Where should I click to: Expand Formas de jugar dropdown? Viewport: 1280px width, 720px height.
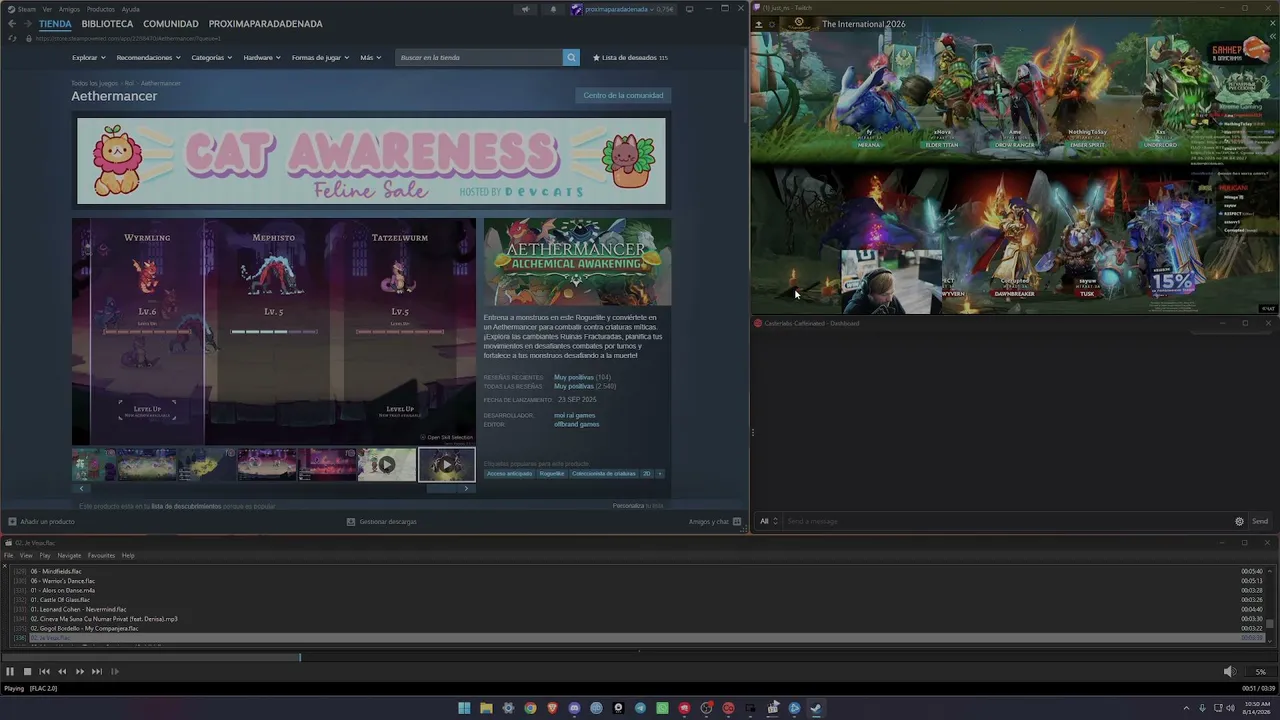click(320, 58)
